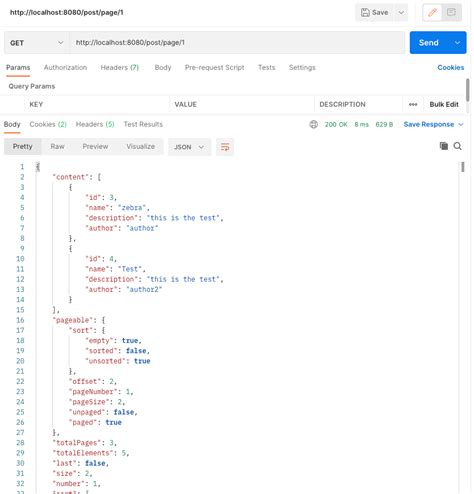The image size is (474, 494).
Task: Open the Settings tab
Action: pos(302,68)
